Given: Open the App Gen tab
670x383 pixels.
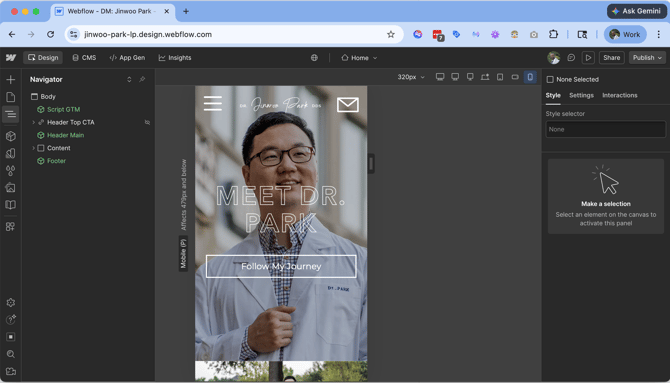Looking at the screenshot, I should [x=127, y=58].
